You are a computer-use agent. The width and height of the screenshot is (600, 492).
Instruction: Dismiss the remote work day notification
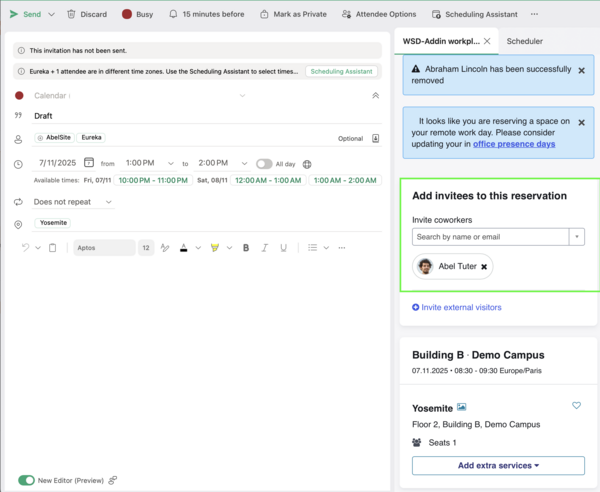[581, 123]
